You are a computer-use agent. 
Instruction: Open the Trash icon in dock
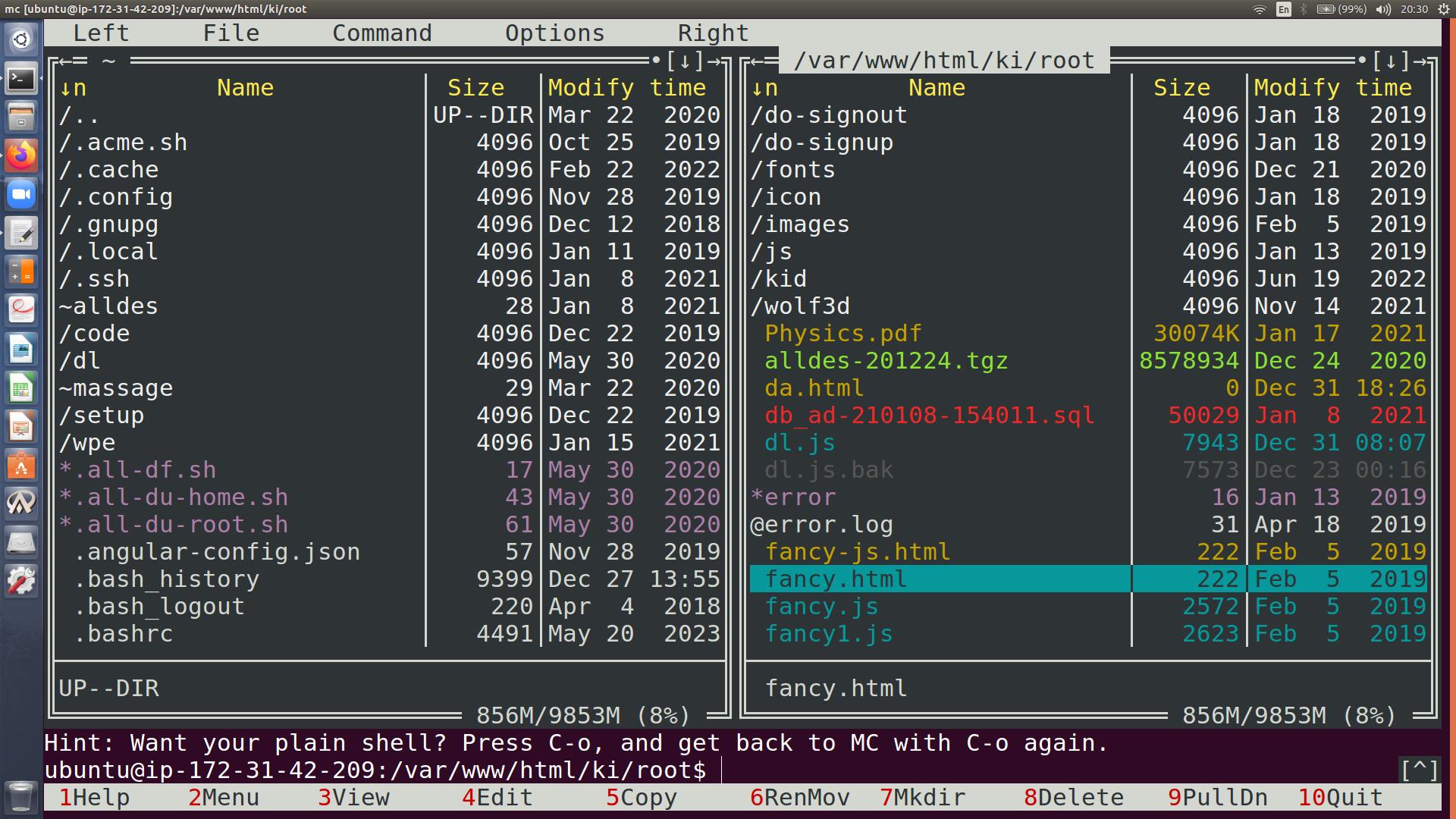21,797
